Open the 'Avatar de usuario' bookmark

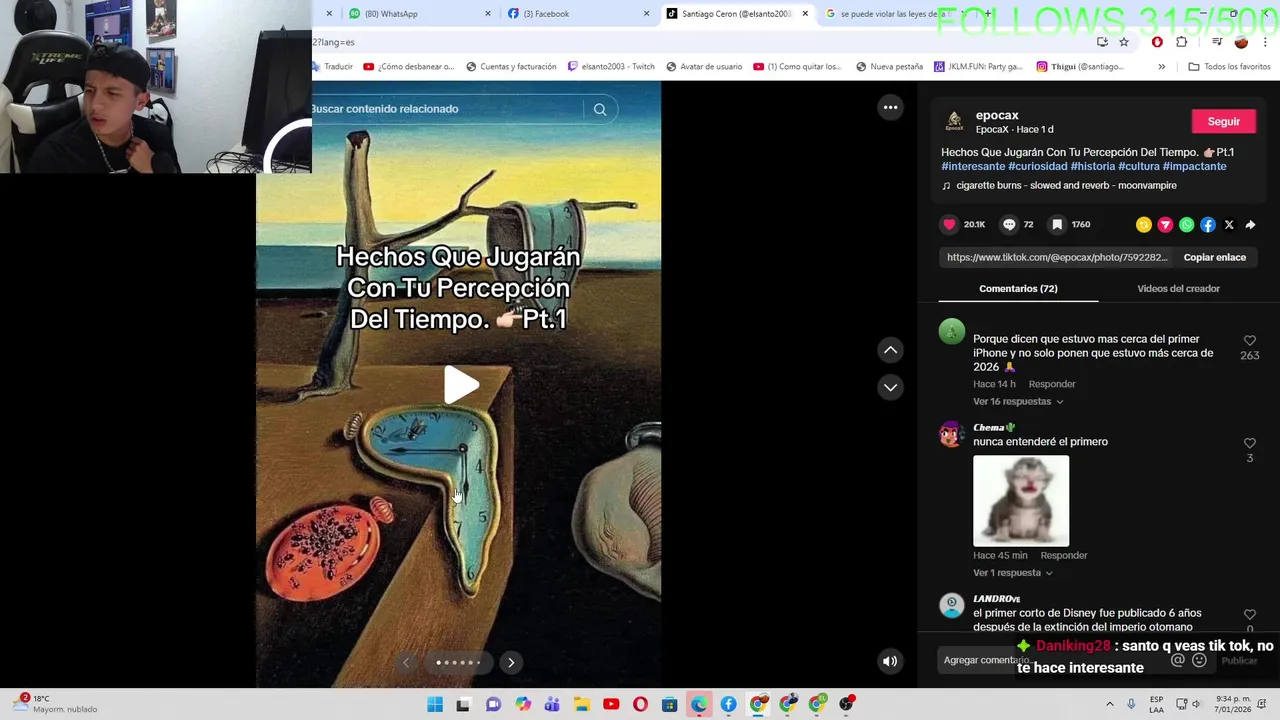click(703, 67)
